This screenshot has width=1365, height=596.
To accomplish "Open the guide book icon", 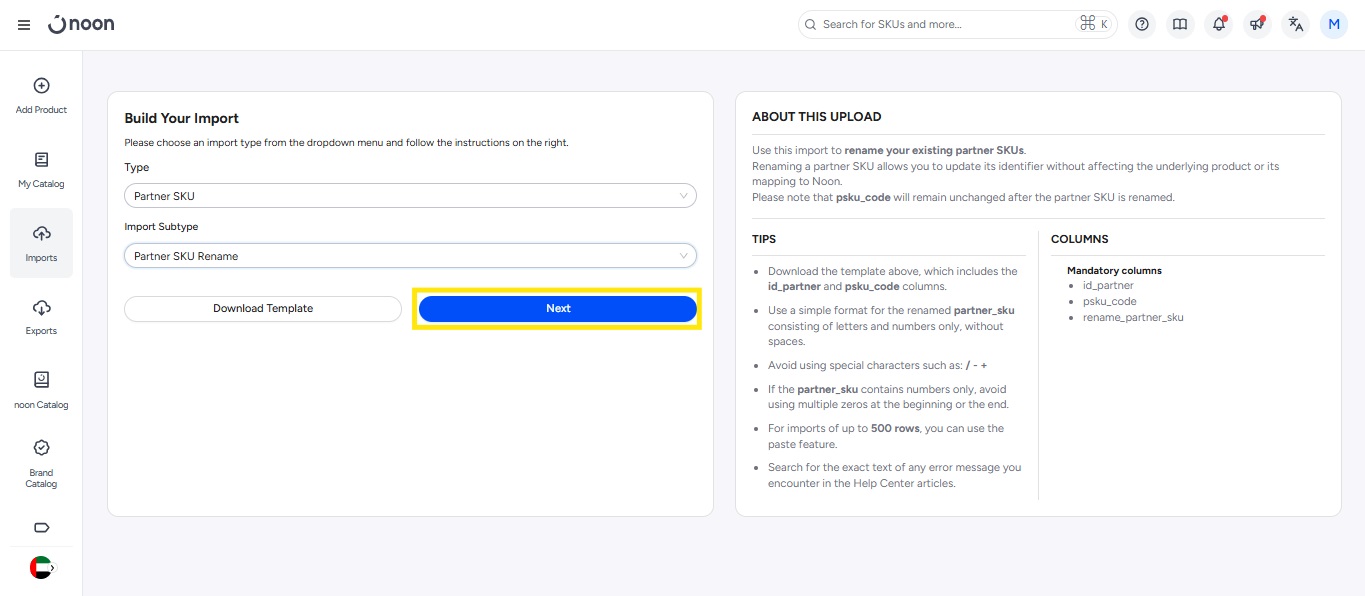I will click(1180, 25).
